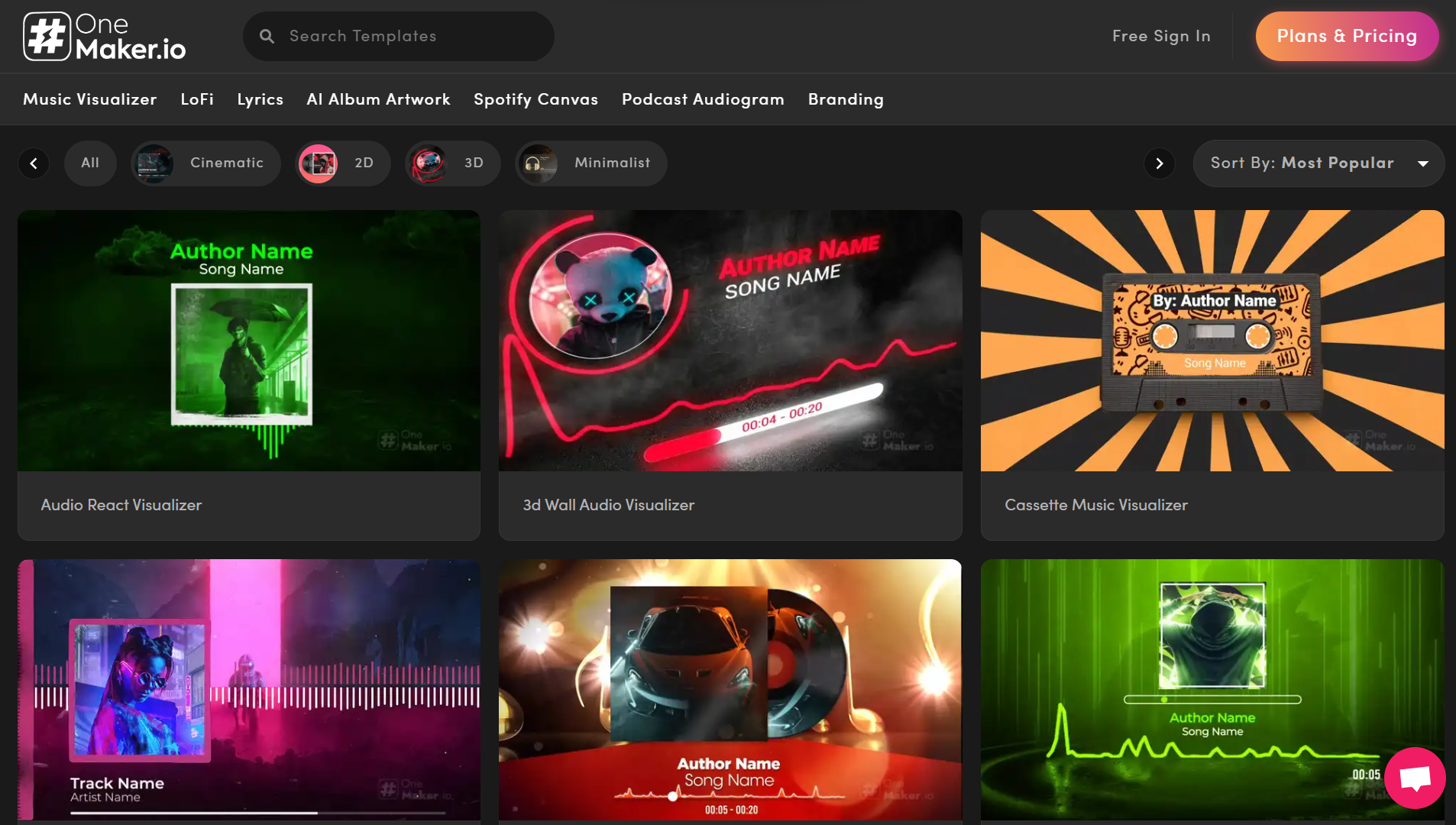Open the AI Album Artwork menu item
Image resolution: width=1456 pixels, height=825 pixels.
pos(378,99)
